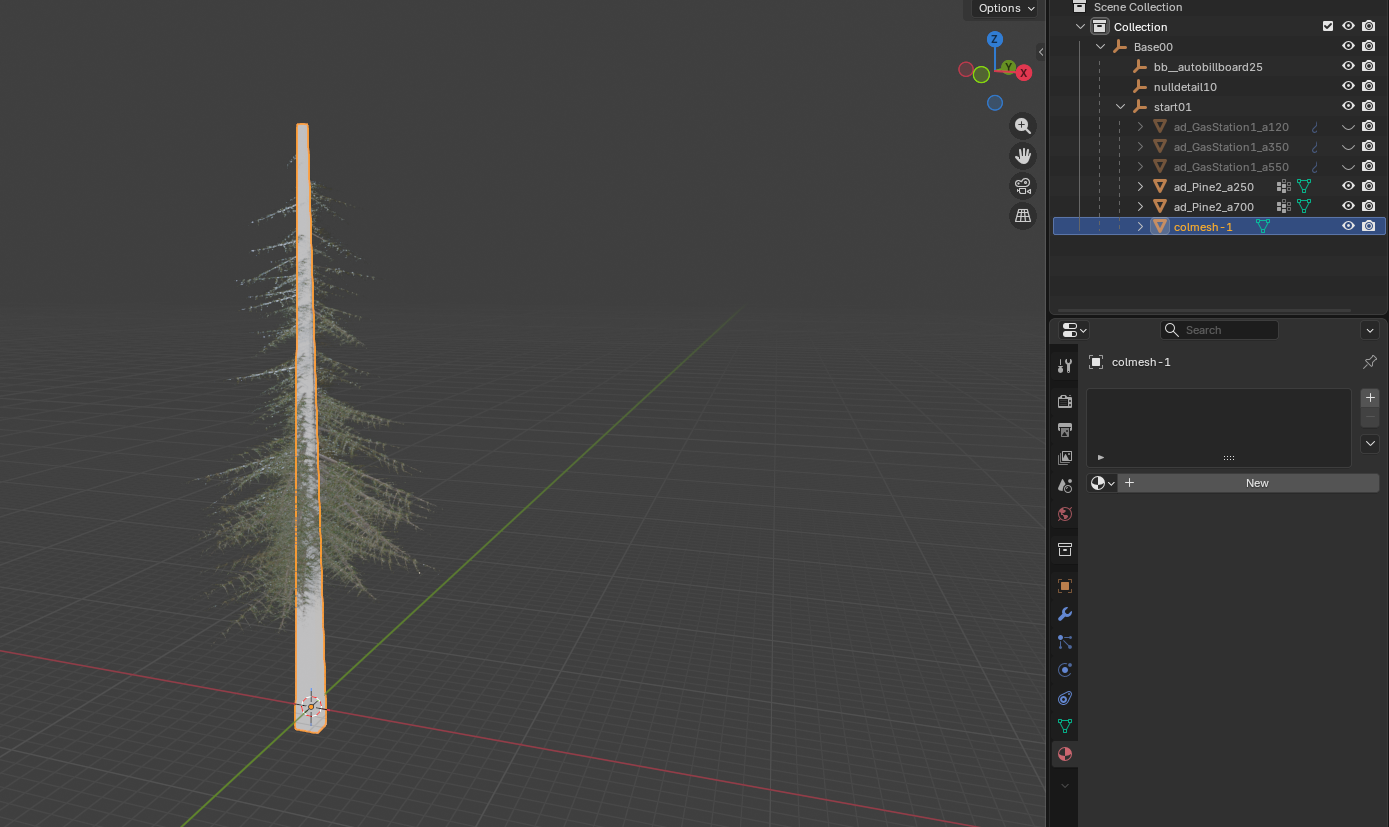Switch perspective/orthographic with the grid icon
Screen dimensions: 1389x827
tap(1023, 215)
